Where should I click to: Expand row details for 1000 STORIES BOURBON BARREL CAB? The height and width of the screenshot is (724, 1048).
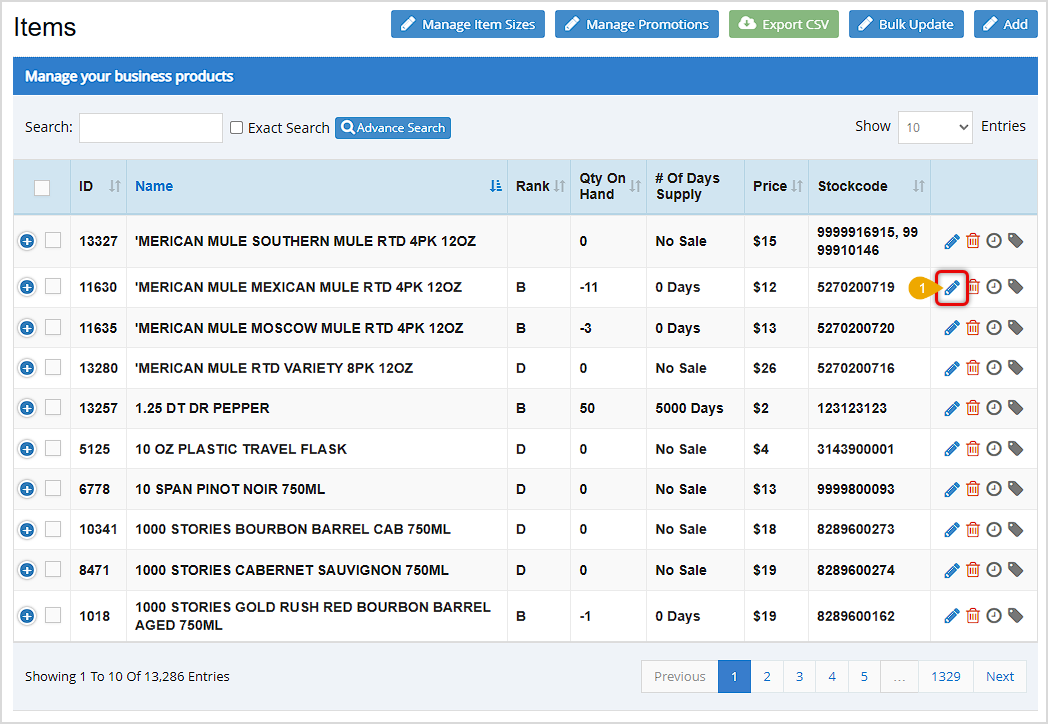pyautogui.click(x=27, y=529)
